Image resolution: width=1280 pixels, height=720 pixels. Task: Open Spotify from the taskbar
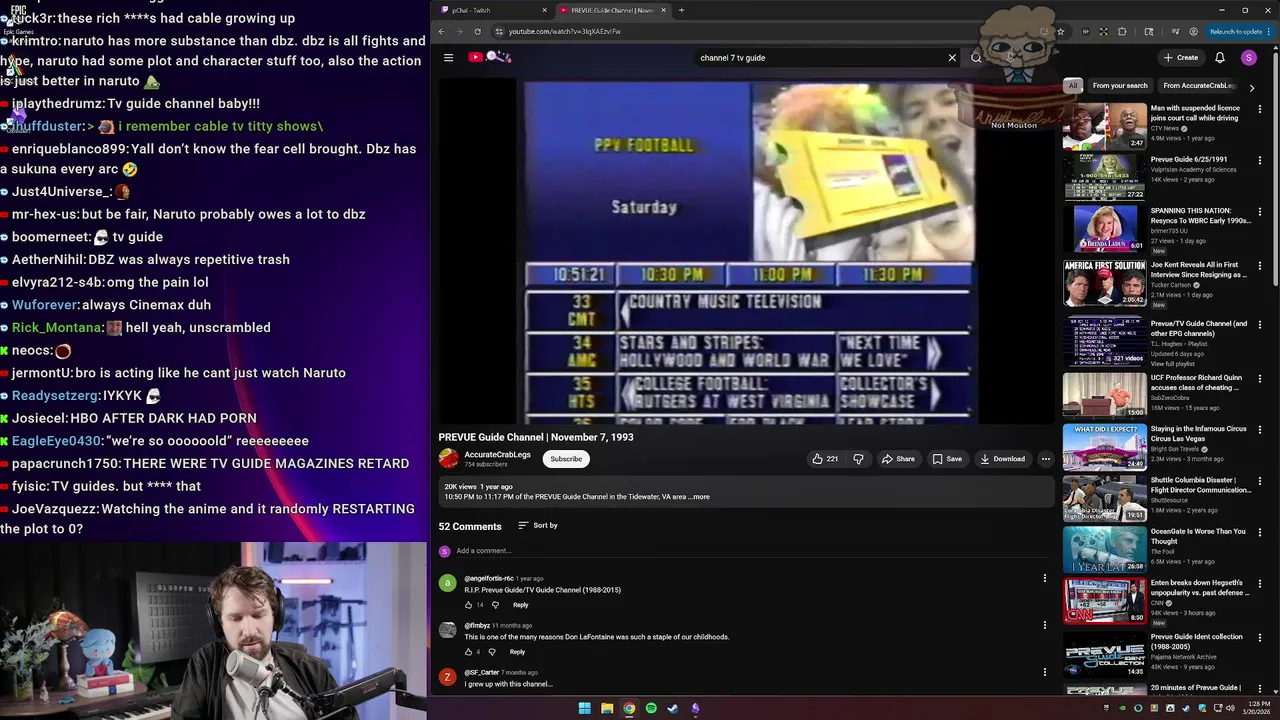click(x=651, y=708)
